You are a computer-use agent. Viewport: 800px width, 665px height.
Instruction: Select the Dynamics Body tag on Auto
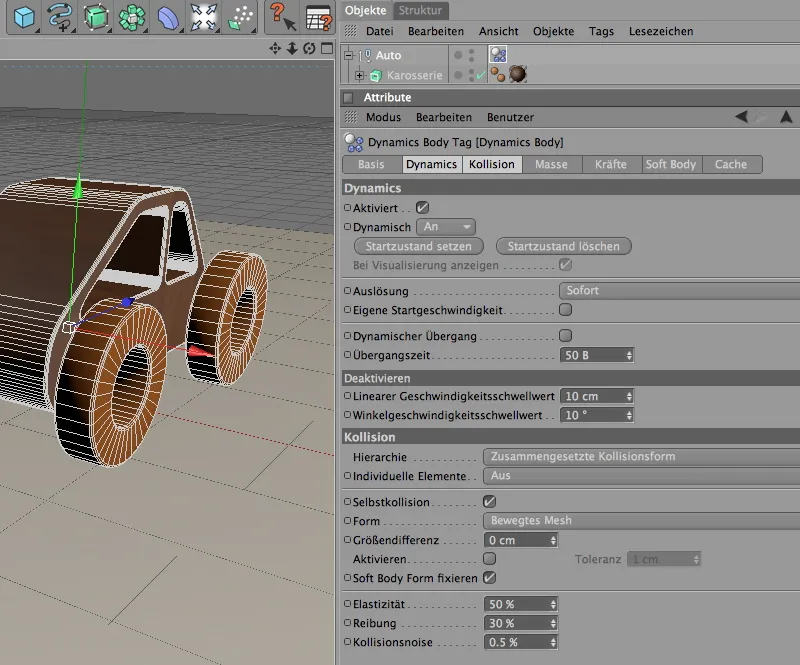point(498,56)
